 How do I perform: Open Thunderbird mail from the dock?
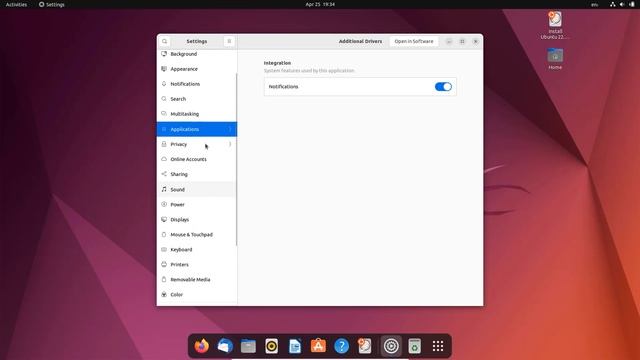[x=225, y=346]
